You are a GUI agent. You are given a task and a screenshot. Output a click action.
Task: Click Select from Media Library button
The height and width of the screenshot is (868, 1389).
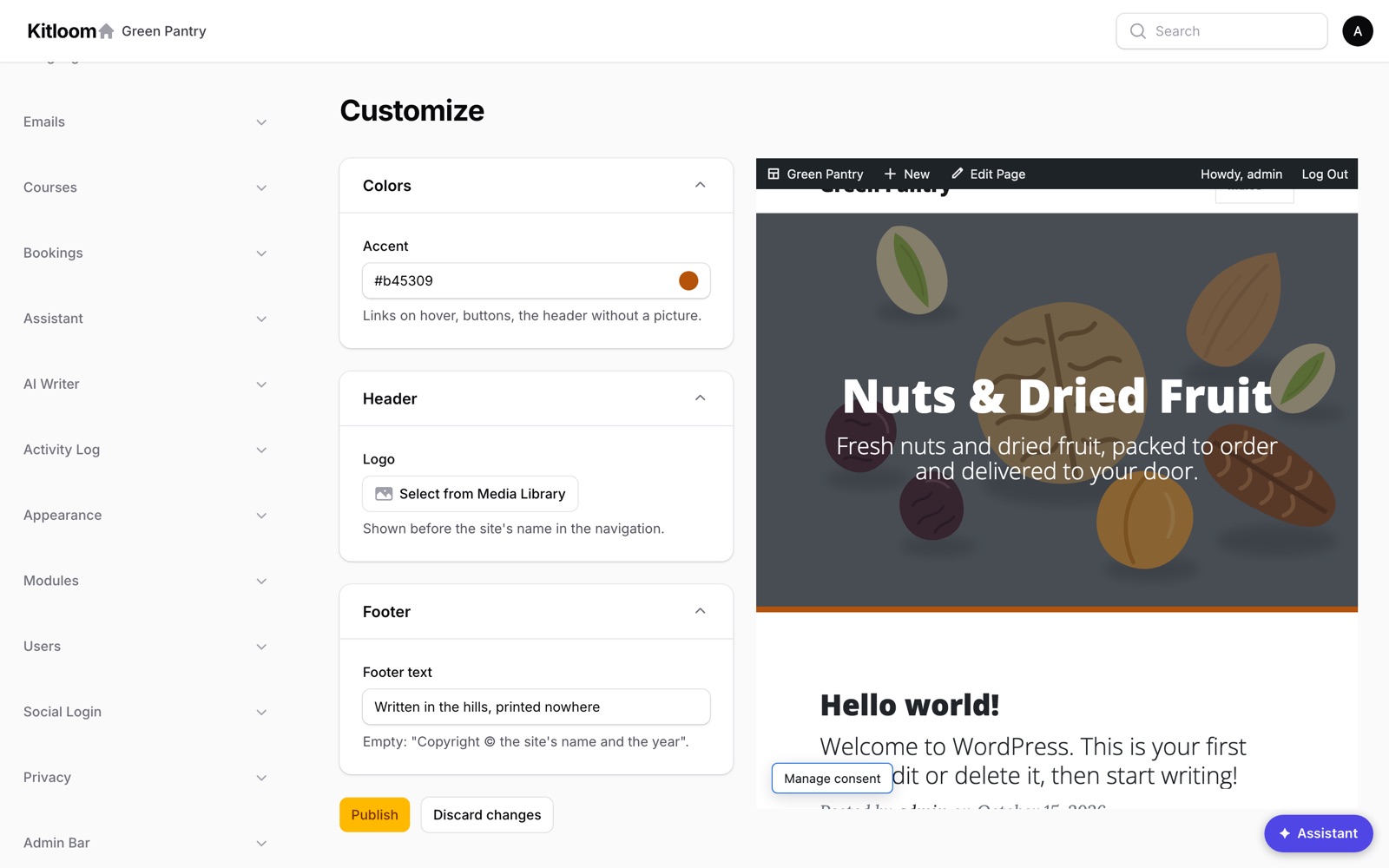point(470,494)
